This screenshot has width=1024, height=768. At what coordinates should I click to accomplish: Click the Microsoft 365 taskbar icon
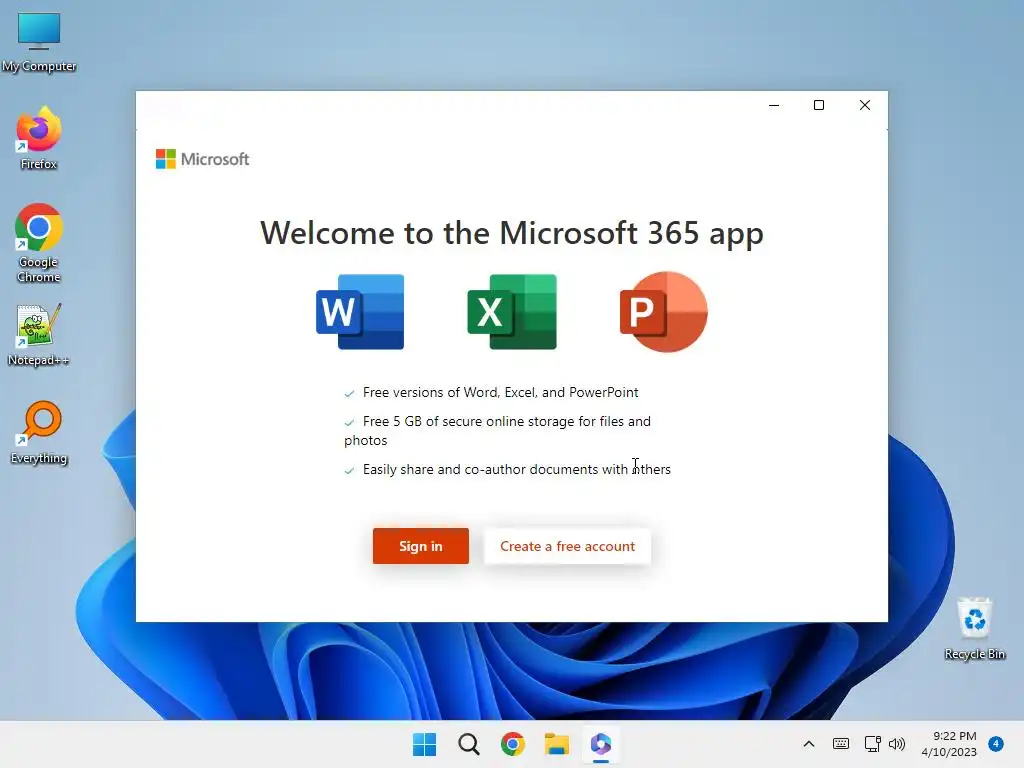coord(601,744)
